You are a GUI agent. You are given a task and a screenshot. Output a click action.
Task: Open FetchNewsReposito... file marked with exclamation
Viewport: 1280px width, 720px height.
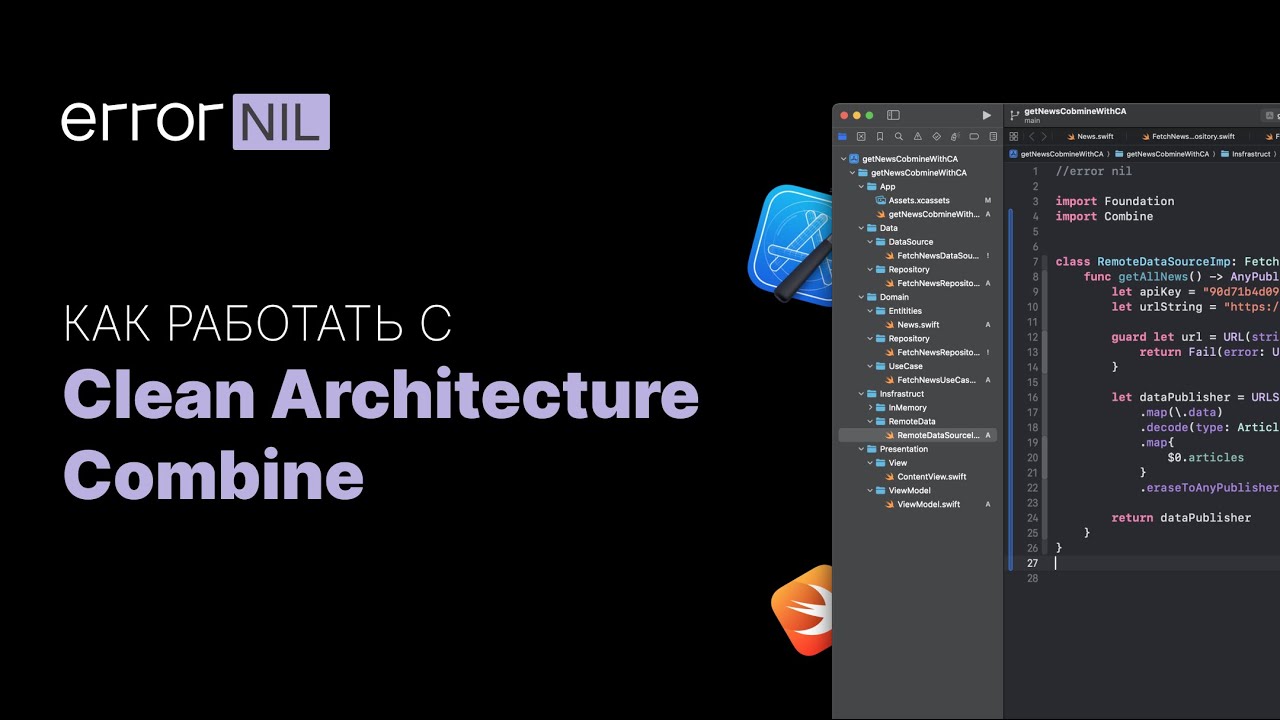click(938, 352)
